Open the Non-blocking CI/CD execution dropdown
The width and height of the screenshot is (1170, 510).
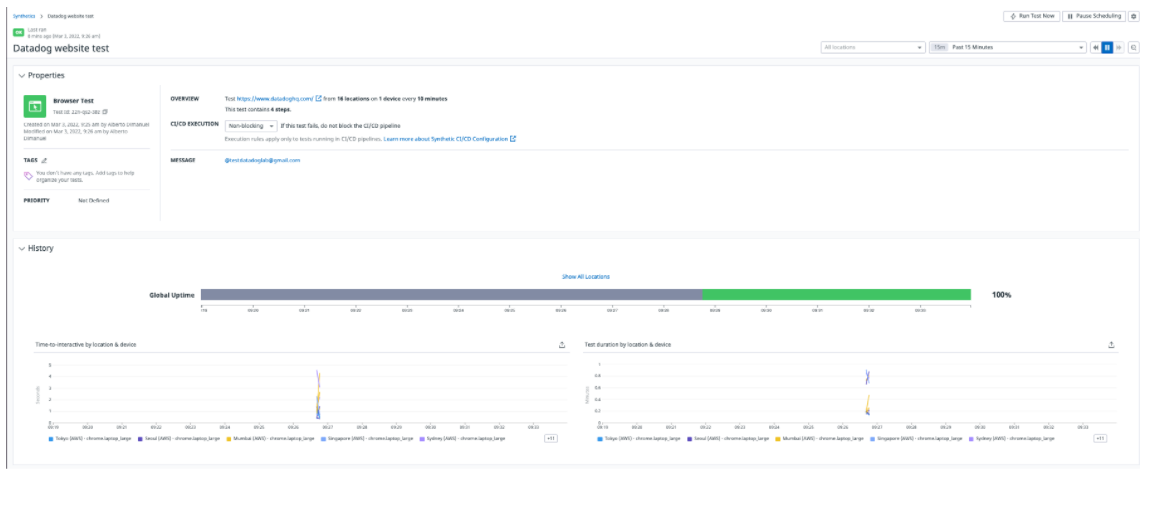(251, 125)
